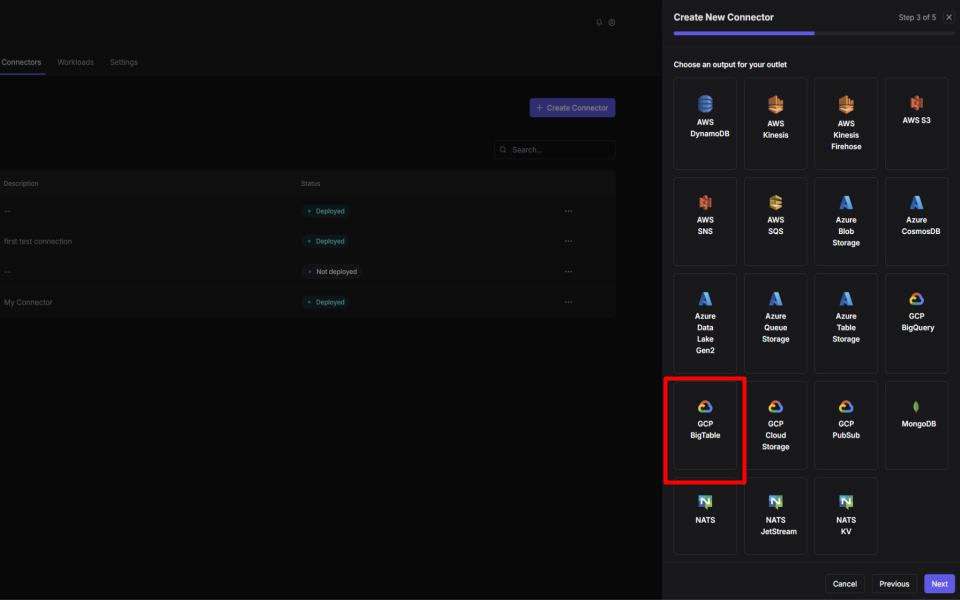Screen dimensions: 960x600
Task: Pick GCP PubSub as the output
Action: pos(846,426)
